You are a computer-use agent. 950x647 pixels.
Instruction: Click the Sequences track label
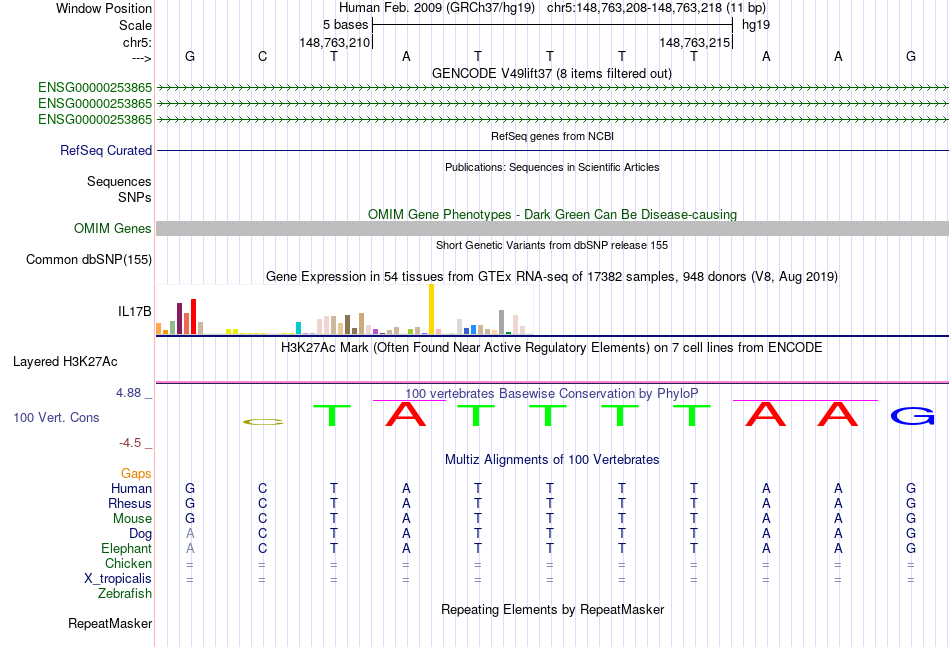pos(119,181)
